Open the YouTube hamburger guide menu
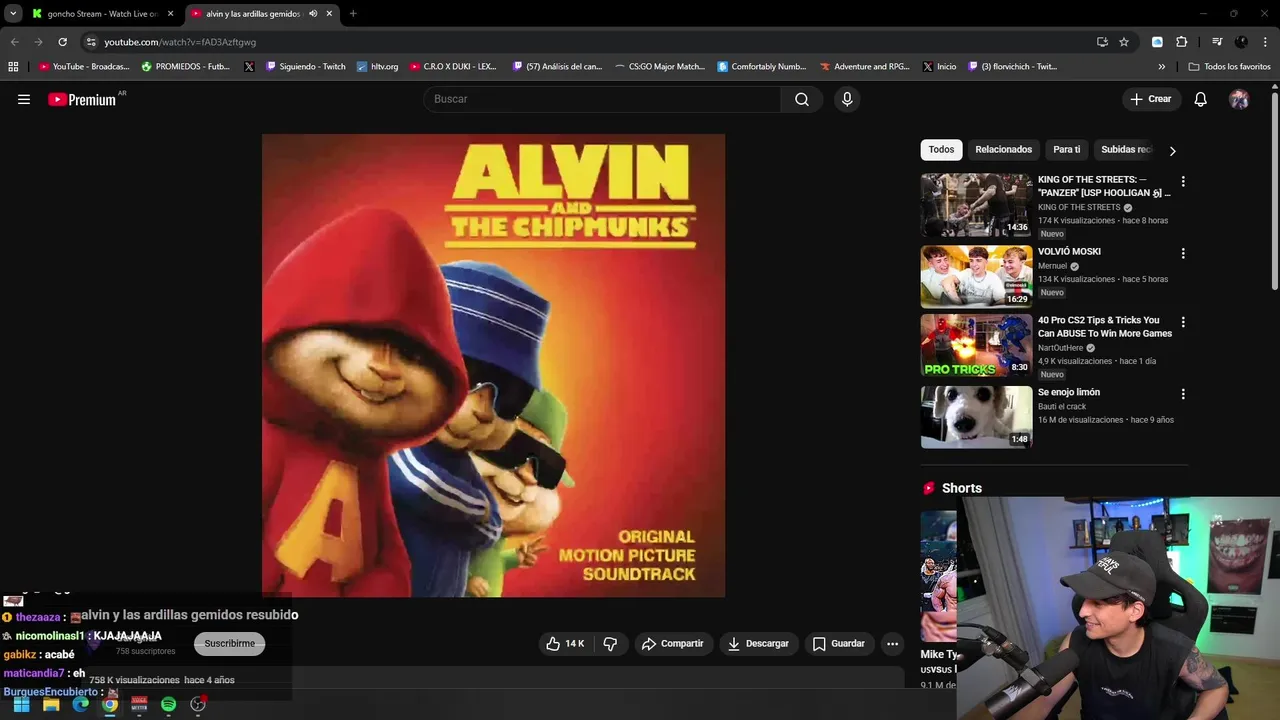Viewport: 1280px width, 720px height. (24, 99)
